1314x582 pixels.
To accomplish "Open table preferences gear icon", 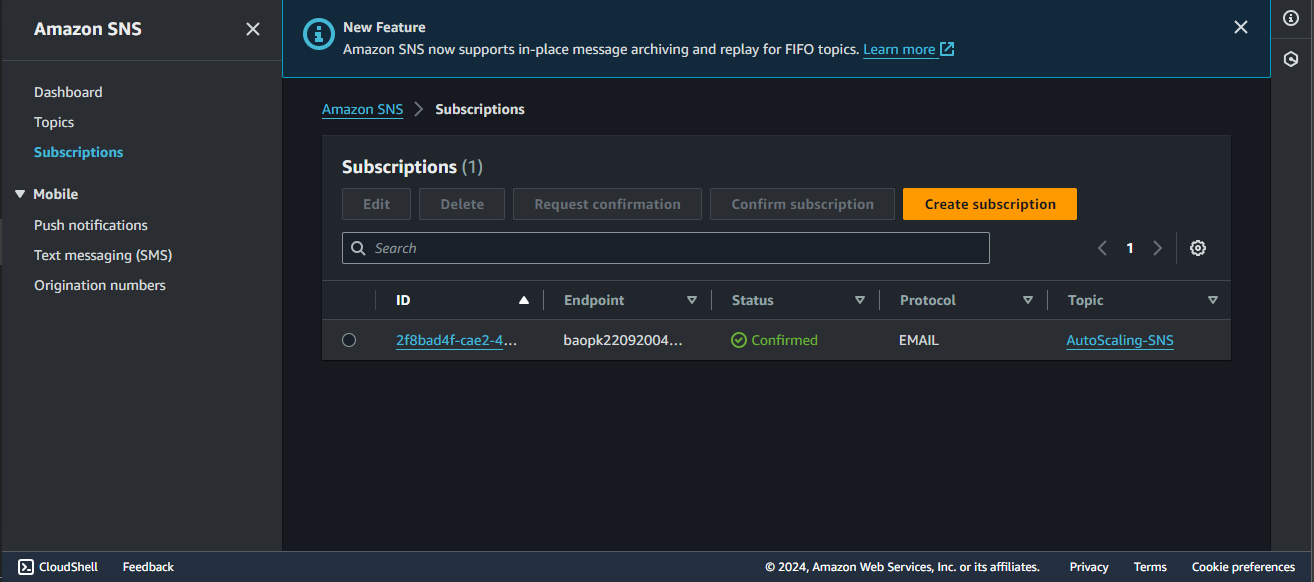I will coord(1198,248).
